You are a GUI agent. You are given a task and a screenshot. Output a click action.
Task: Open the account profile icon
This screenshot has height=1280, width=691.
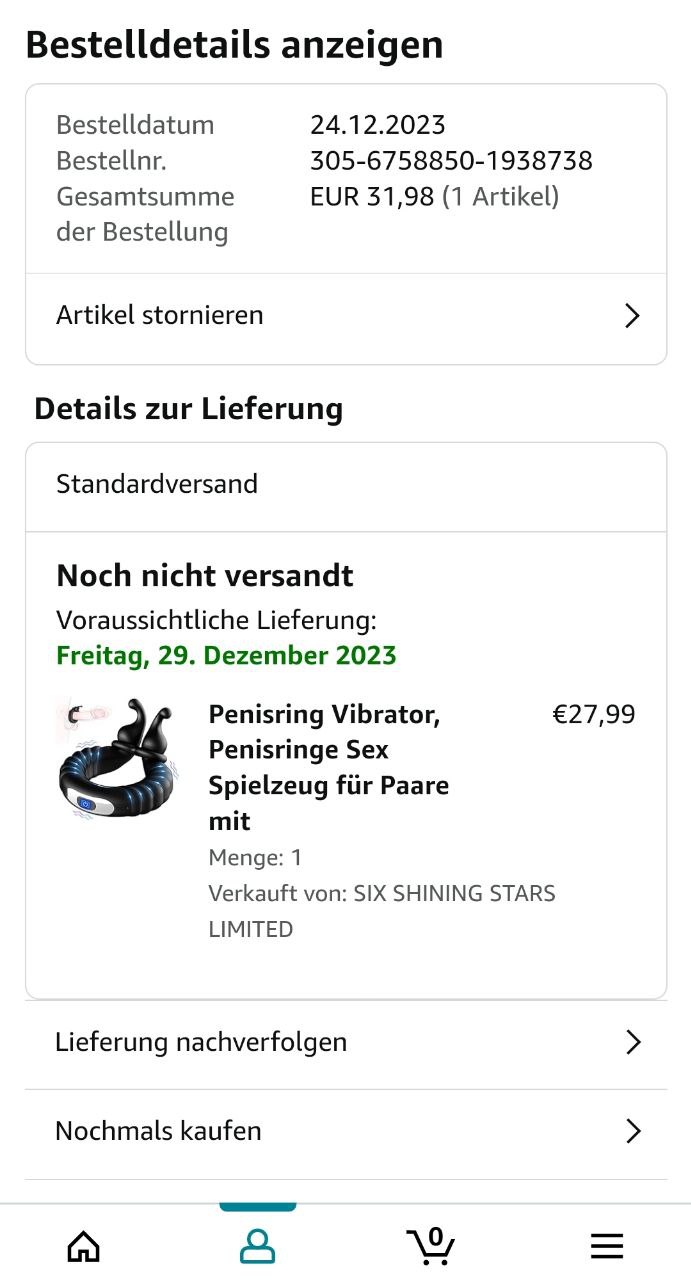pyautogui.click(x=258, y=1246)
